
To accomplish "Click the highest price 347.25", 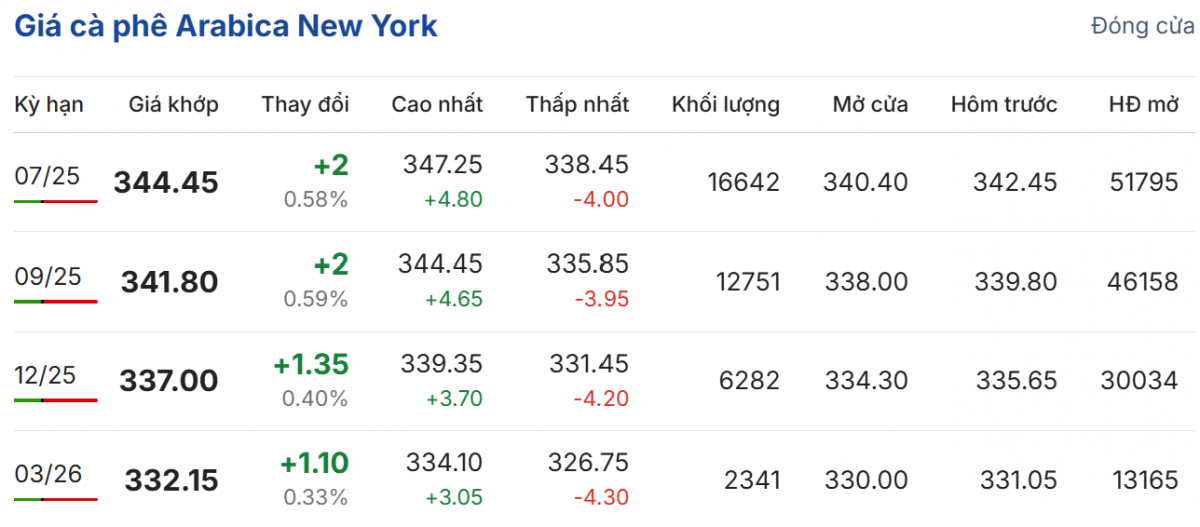I will click(x=443, y=165).
